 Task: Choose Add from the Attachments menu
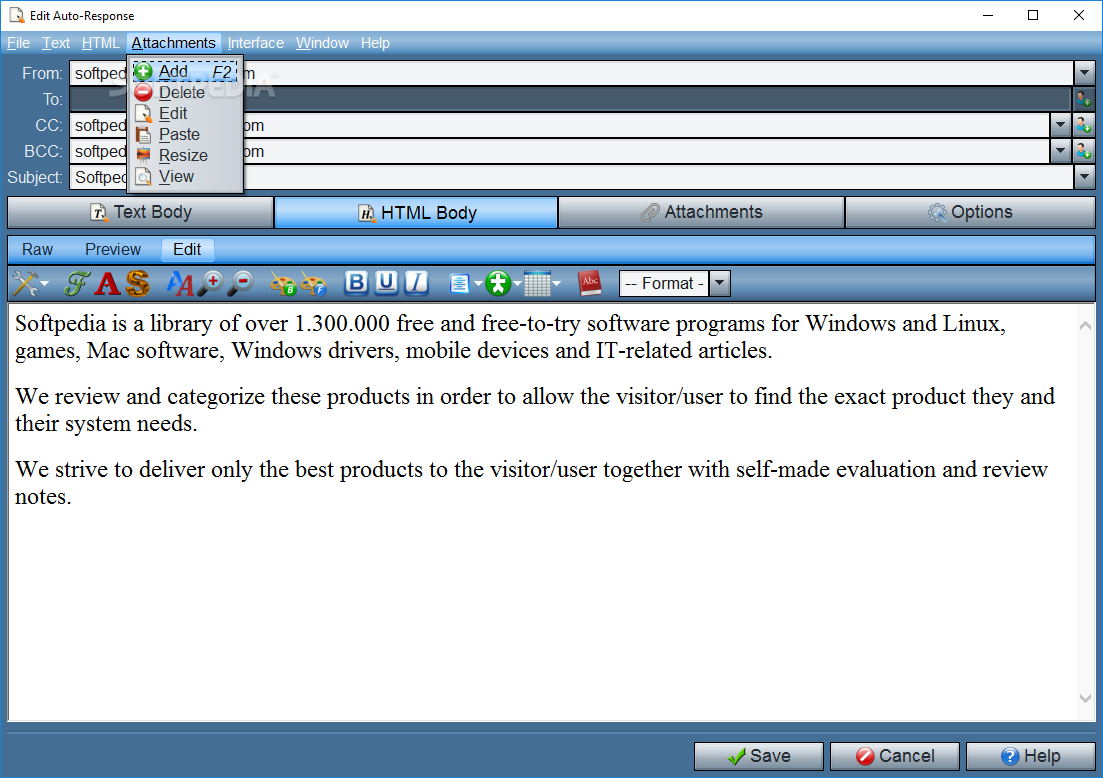pyautogui.click(x=185, y=71)
